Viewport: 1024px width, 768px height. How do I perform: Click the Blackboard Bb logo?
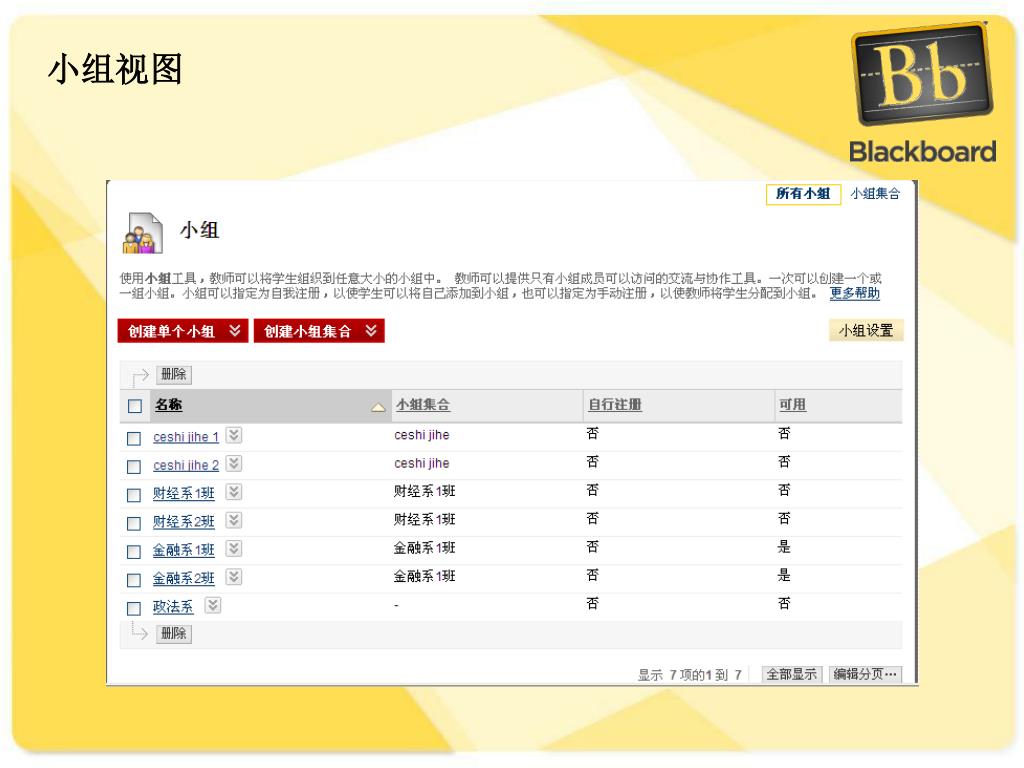click(922, 74)
